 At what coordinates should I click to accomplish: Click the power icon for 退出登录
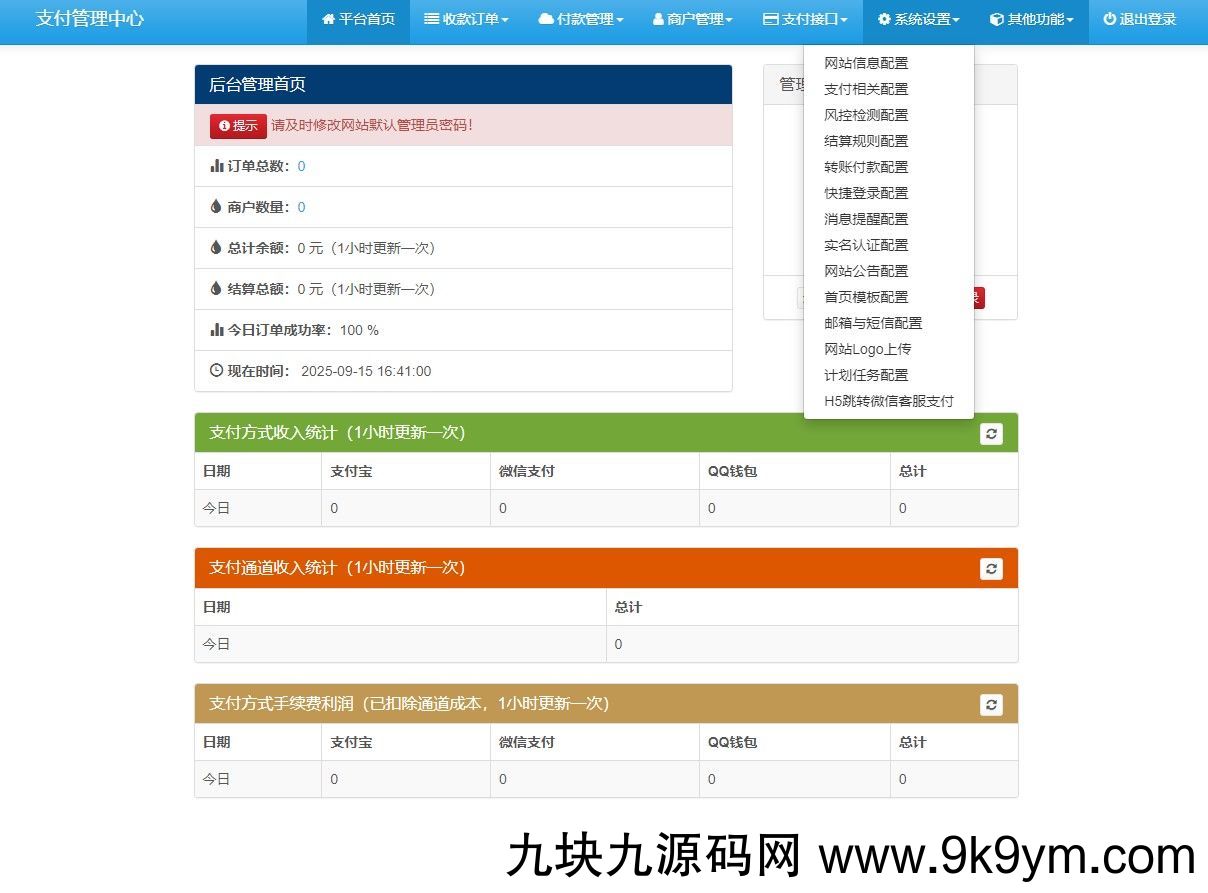tap(1109, 20)
